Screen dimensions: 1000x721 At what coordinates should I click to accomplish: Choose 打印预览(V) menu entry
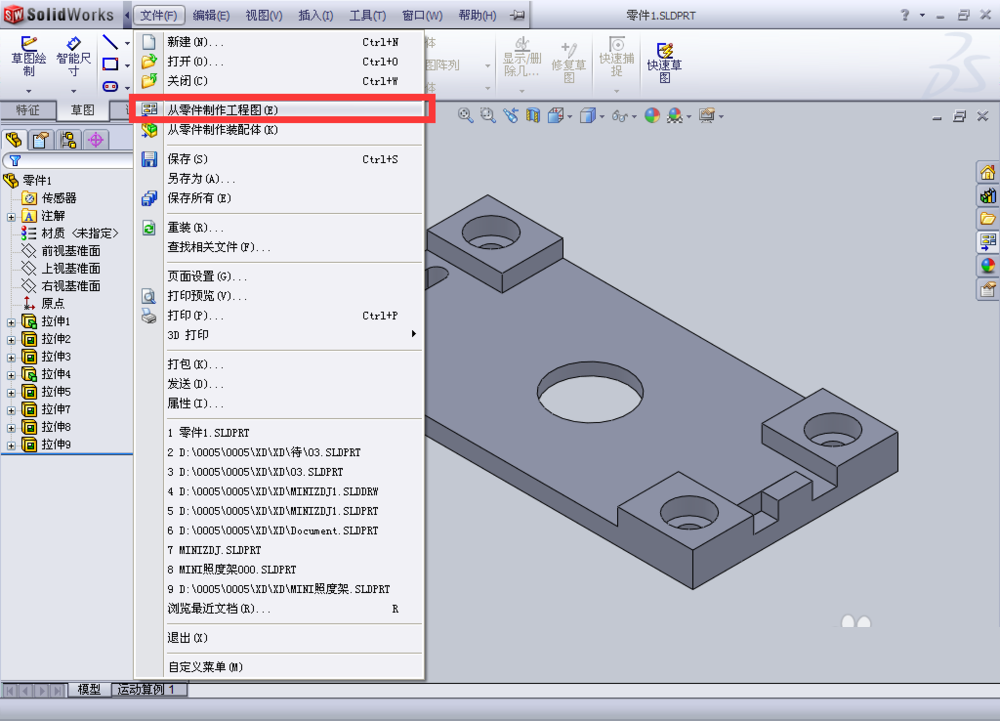[x=279, y=296]
